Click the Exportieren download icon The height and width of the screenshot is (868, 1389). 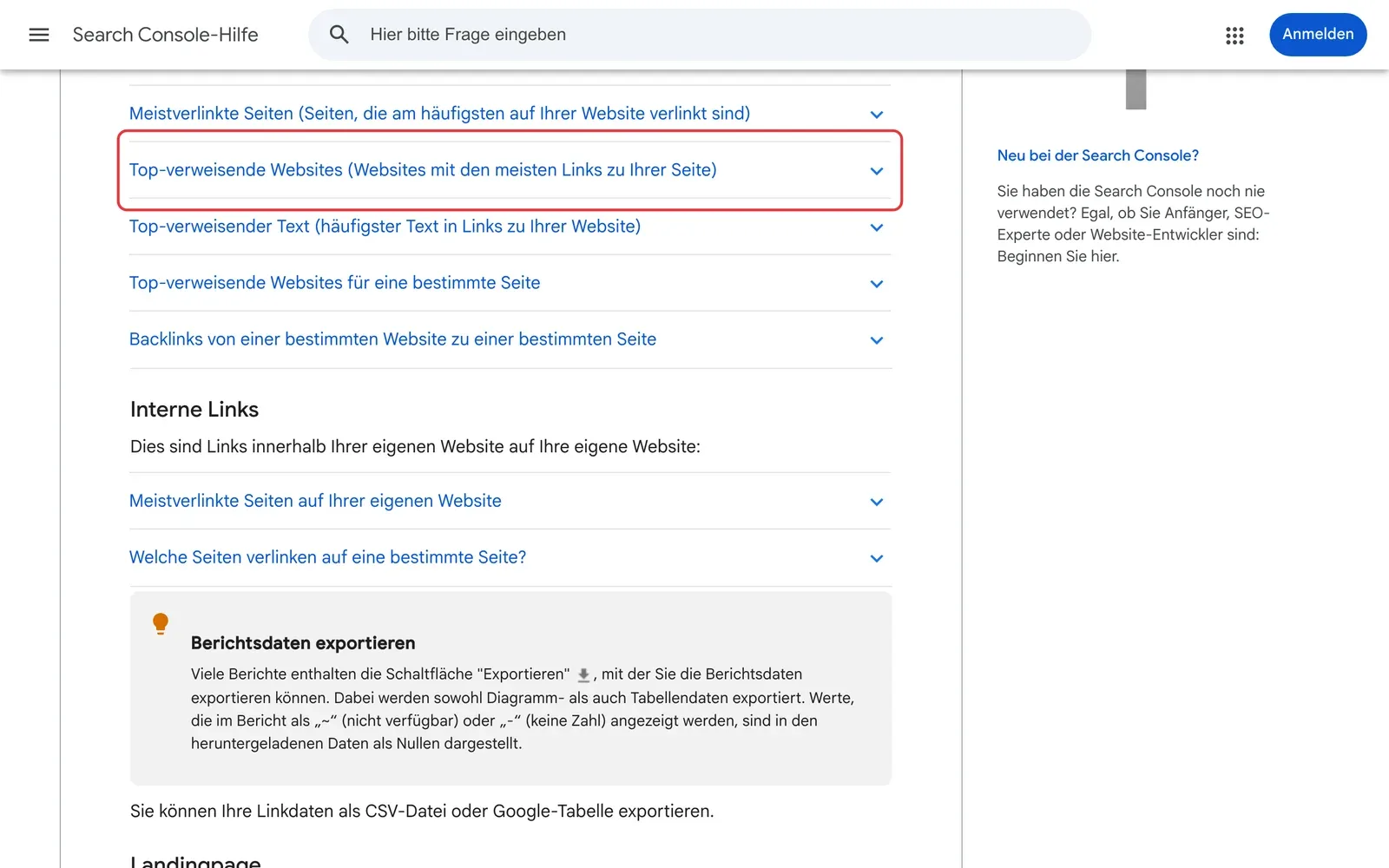click(583, 675)
